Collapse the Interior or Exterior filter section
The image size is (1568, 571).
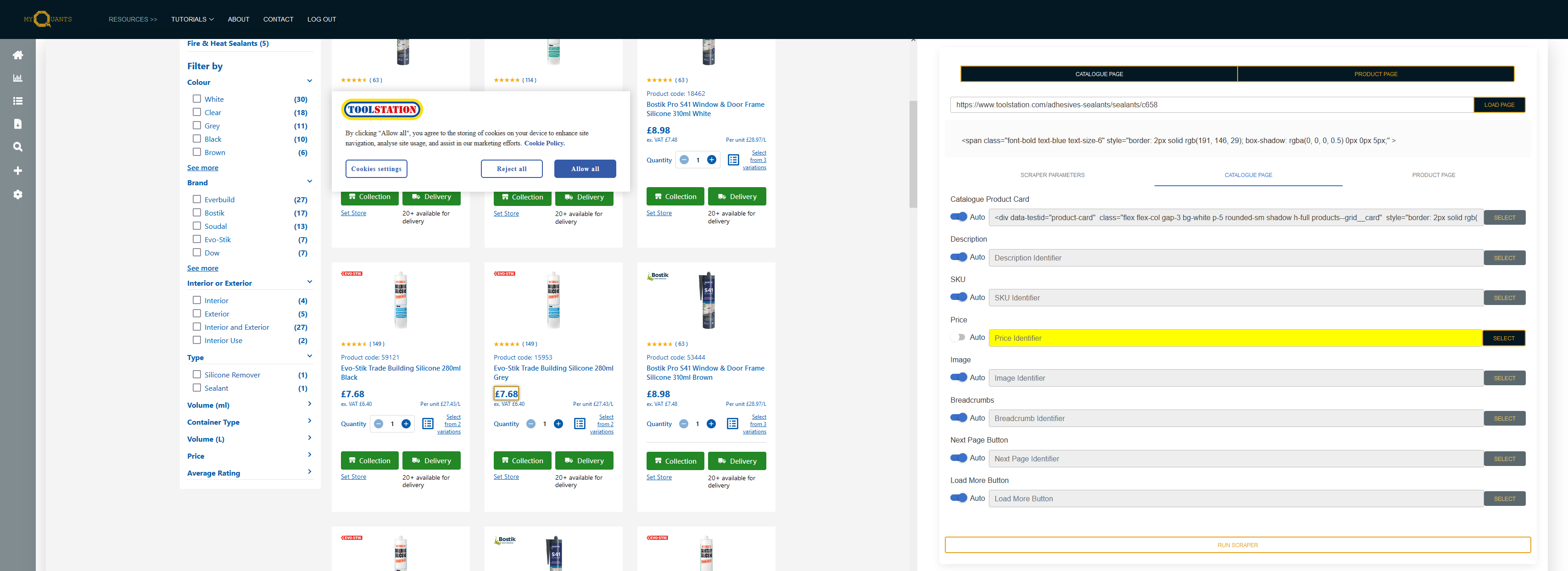(x=309, y=282)
